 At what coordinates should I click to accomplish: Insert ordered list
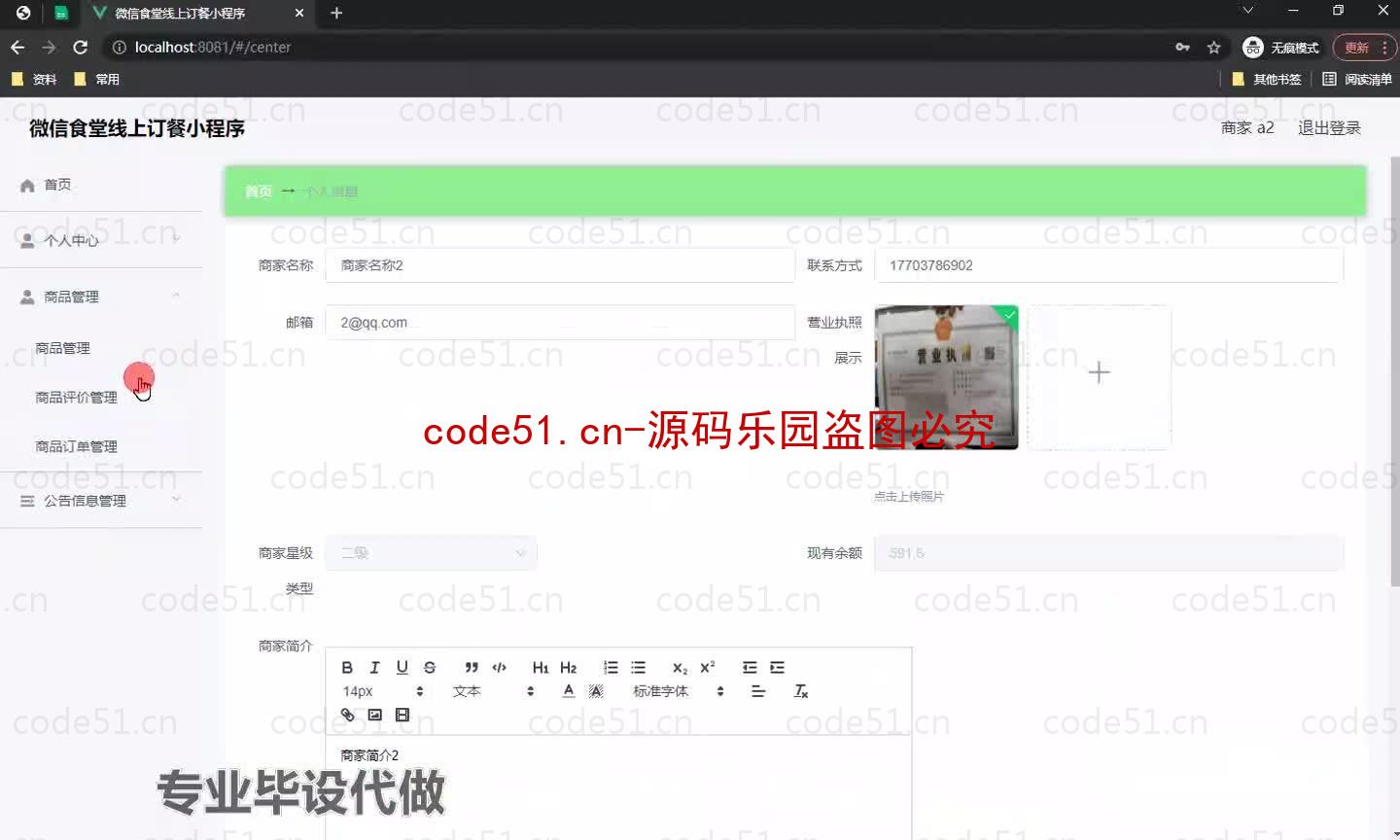611,667
